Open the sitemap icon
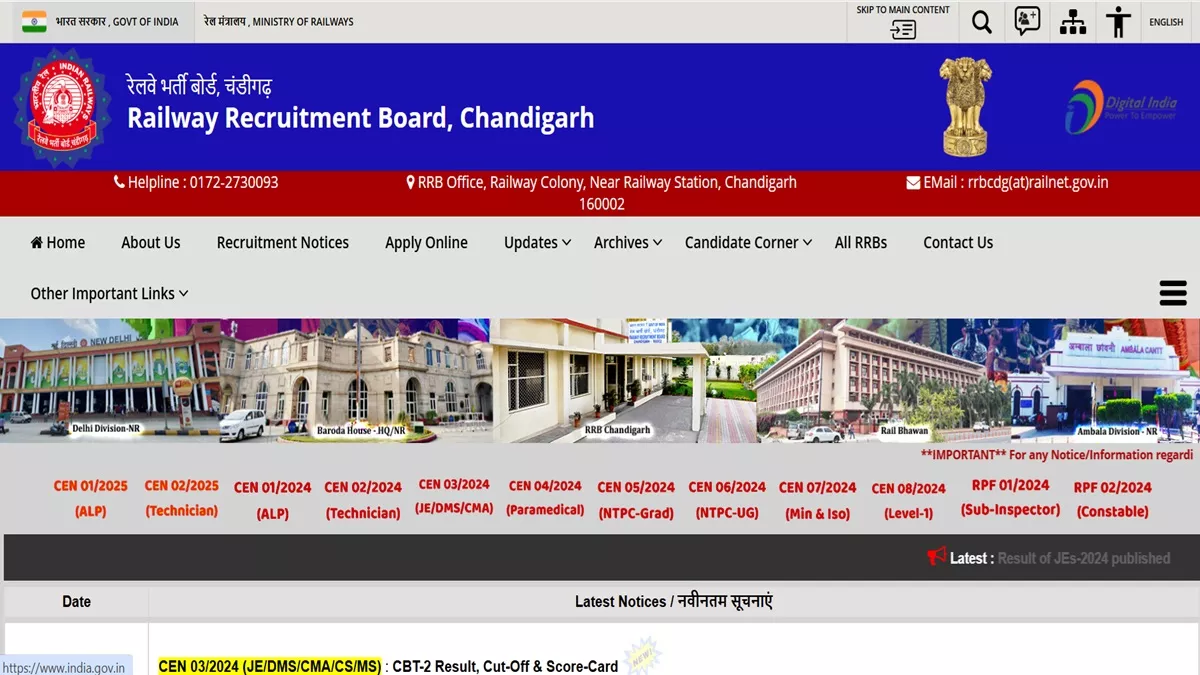The height and width of the screenshot is (675, 1200). click(x=1073, y=21)
